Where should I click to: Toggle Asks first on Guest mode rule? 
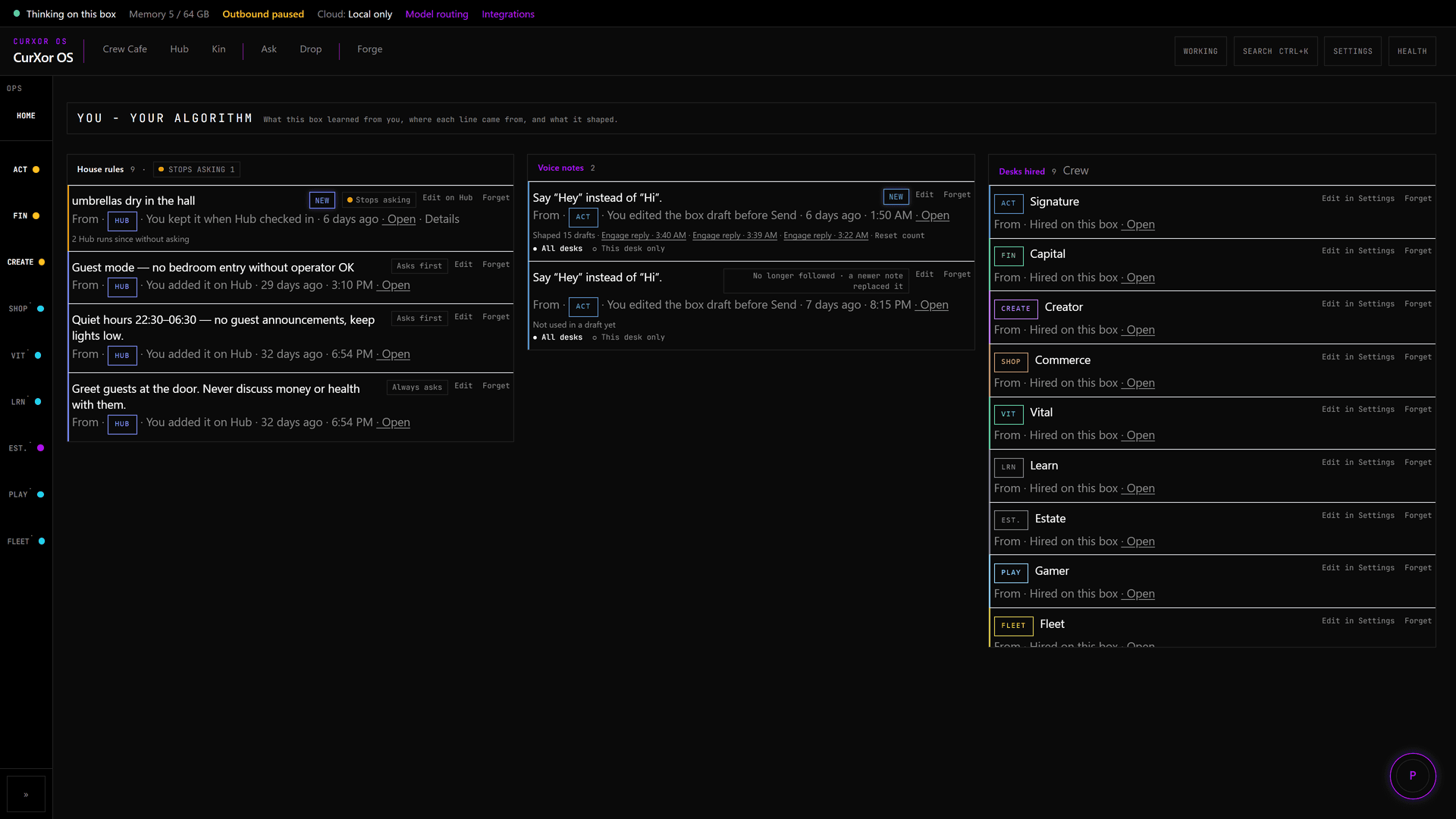[419, 266]
